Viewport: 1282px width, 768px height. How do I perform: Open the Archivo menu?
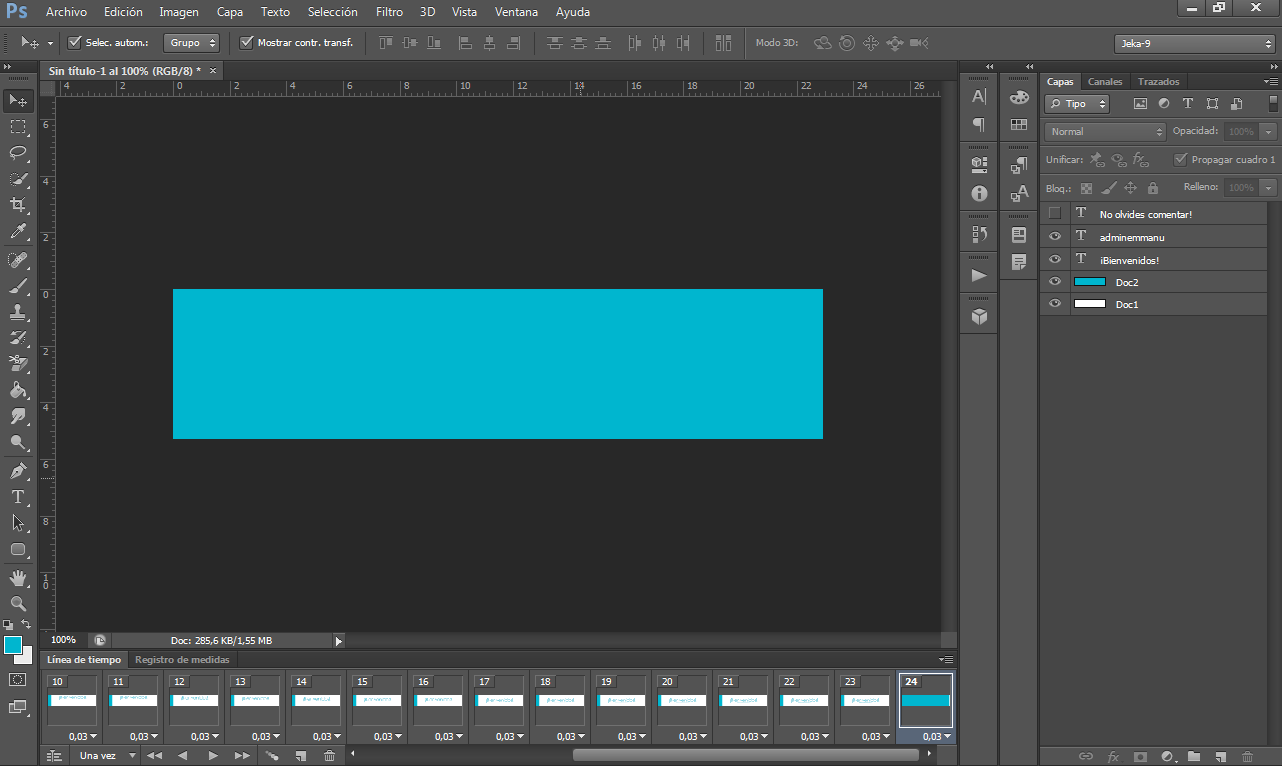[x=66, y=12]
